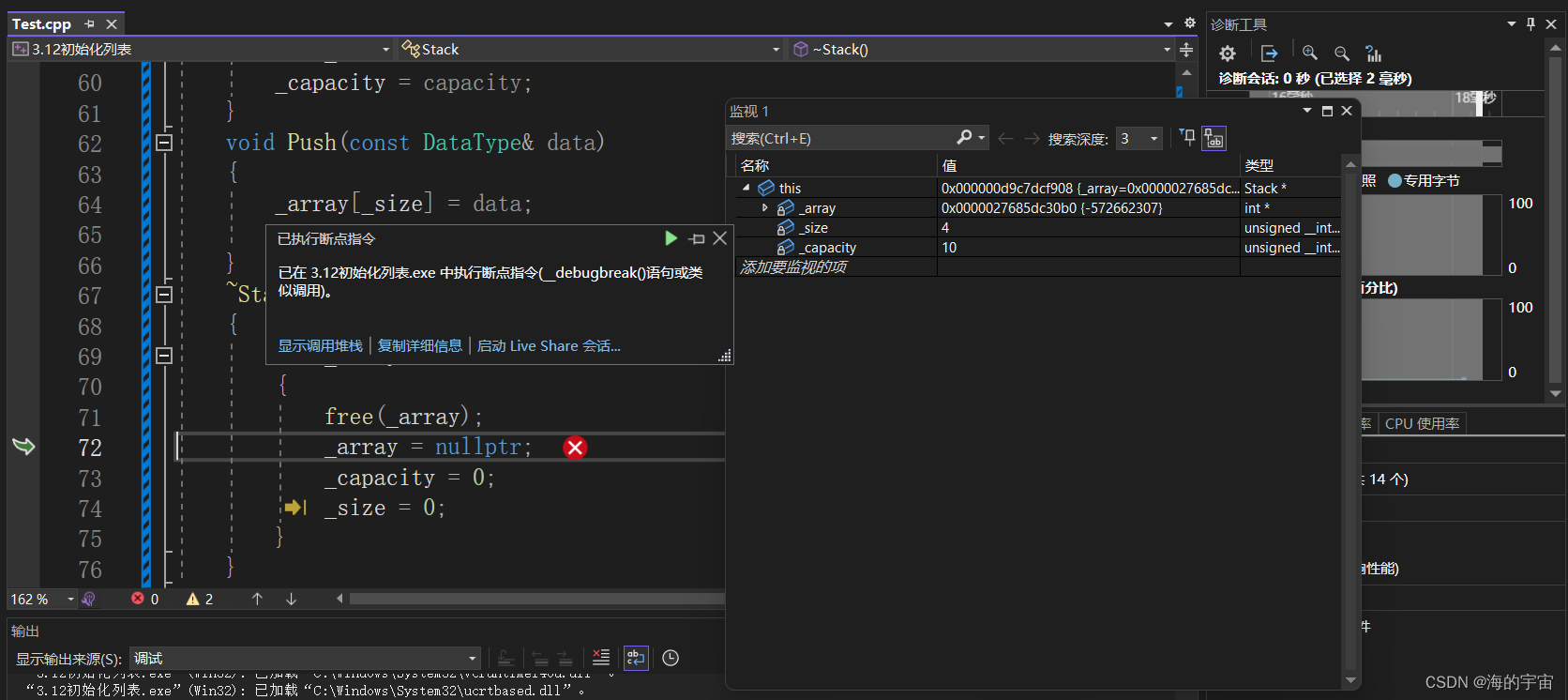Click the current statement arrow at line 72
1568x700 pixels.
point(23,446)
